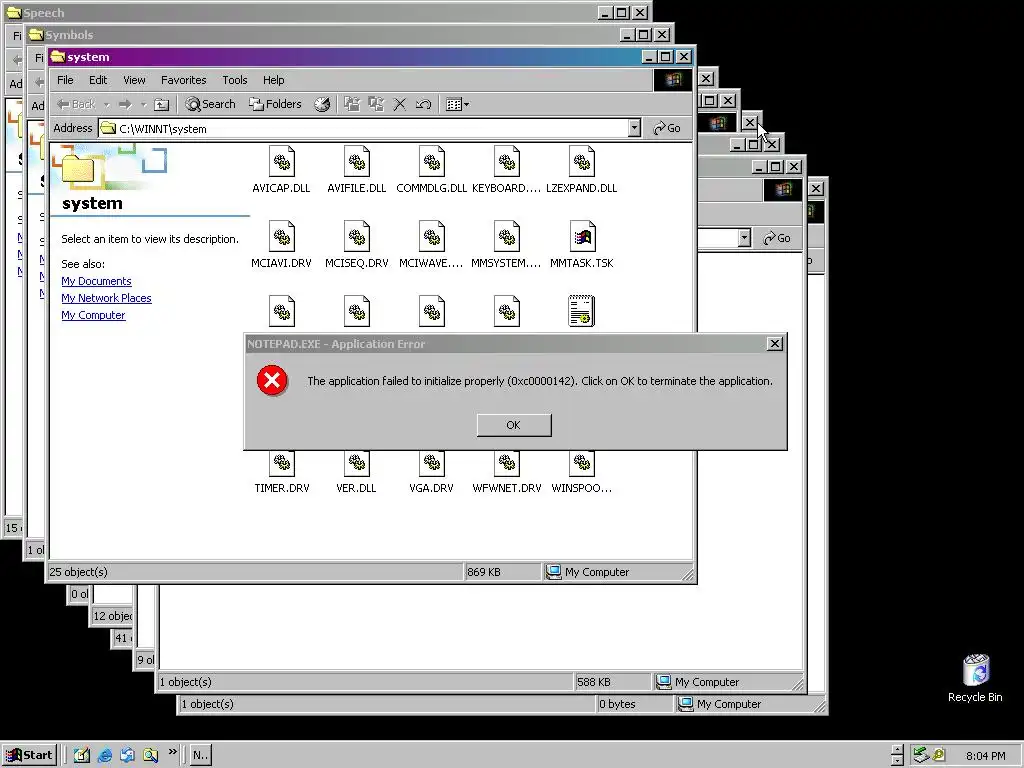Expand the Address dropdown in the background window

click(744, 238)
